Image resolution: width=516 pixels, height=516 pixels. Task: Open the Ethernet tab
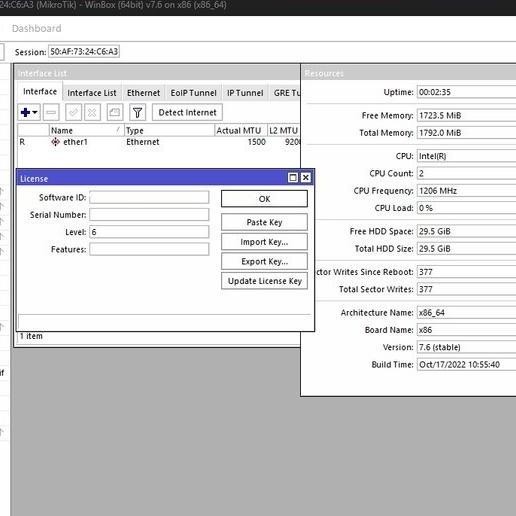(x=143, y=93)
